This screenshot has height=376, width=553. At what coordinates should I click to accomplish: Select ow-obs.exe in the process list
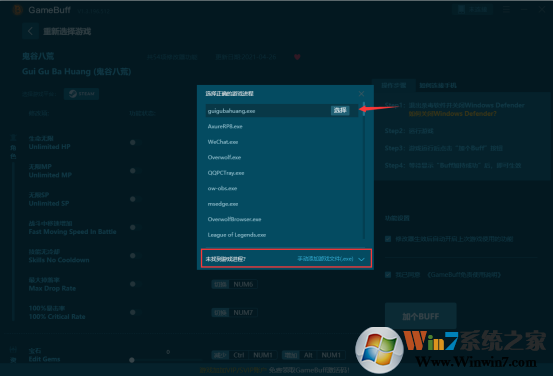[222, 188]
